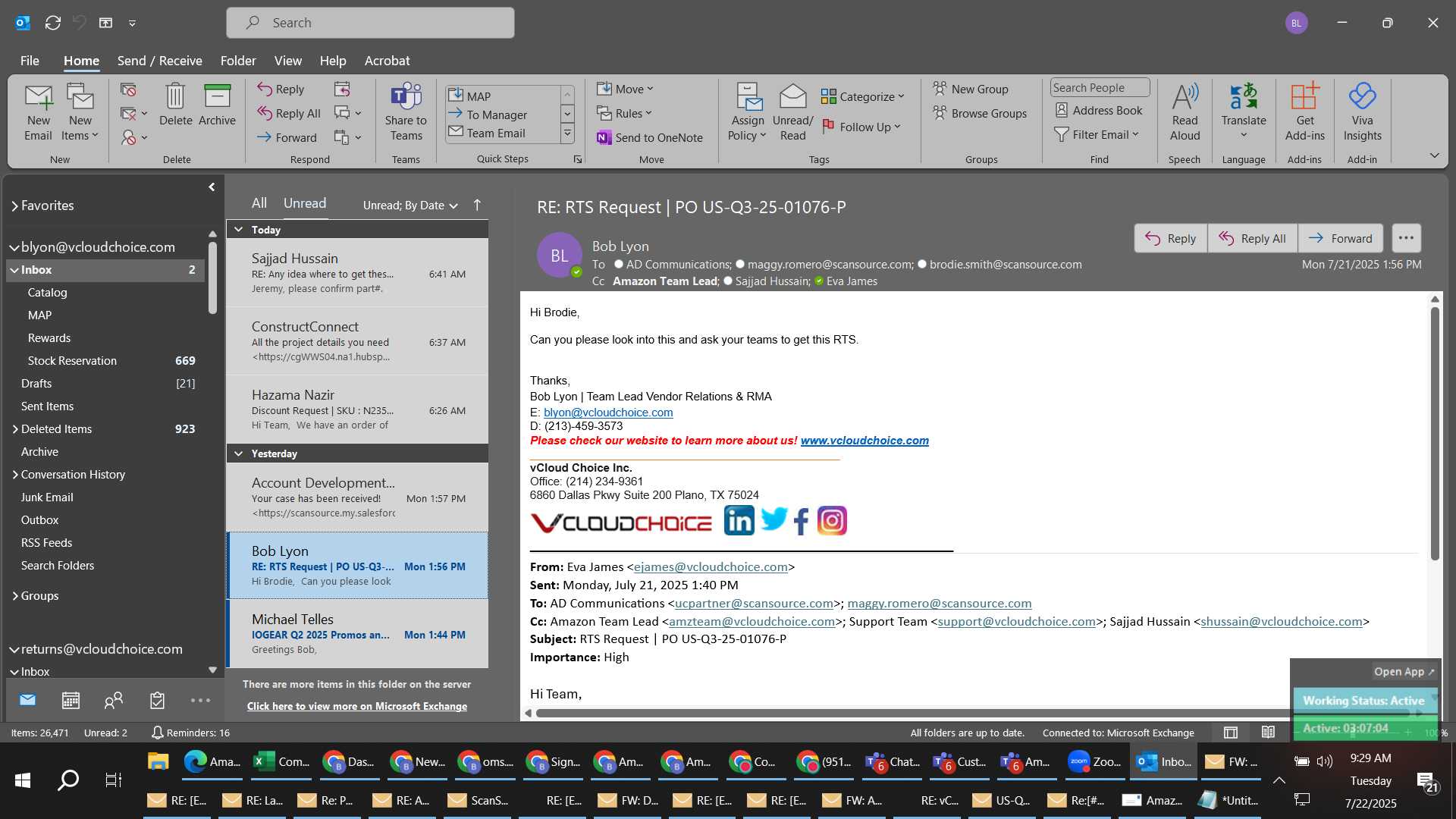This screenshot has width=1456, height=819.
Task: Open the File menu
Action: pyautogui.click(x=30, y=61)
